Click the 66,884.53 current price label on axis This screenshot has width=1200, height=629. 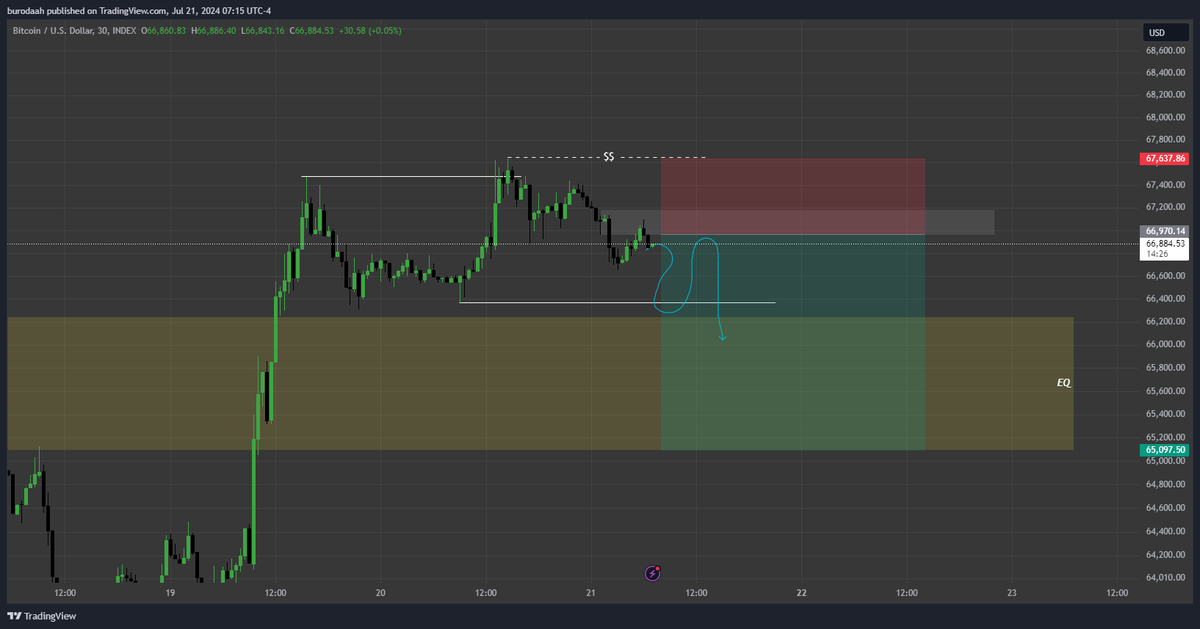pyautogui.click(x=1165, y=243)
